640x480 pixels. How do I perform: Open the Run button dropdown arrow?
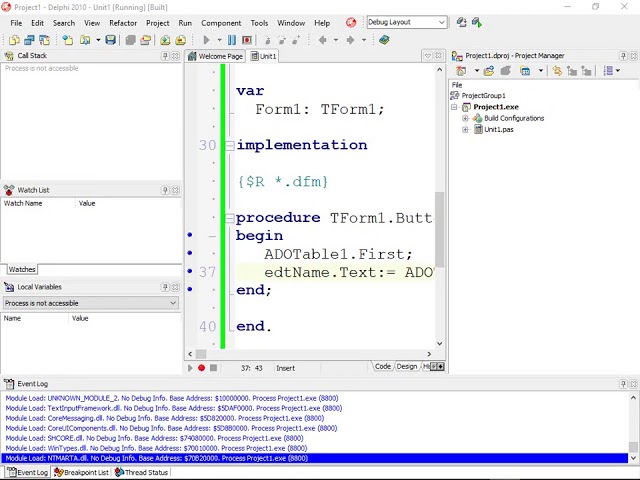(219, 40)
